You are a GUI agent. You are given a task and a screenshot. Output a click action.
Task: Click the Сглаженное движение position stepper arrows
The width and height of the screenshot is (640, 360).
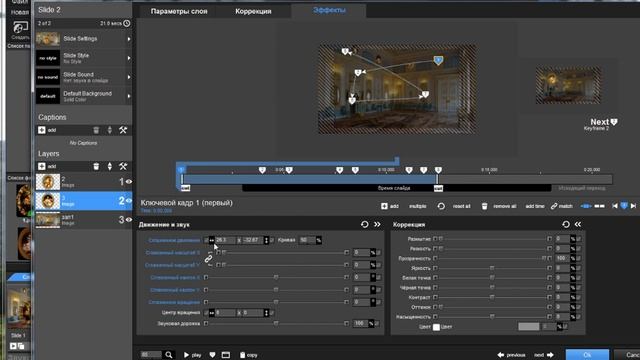[x=266, y=240]
